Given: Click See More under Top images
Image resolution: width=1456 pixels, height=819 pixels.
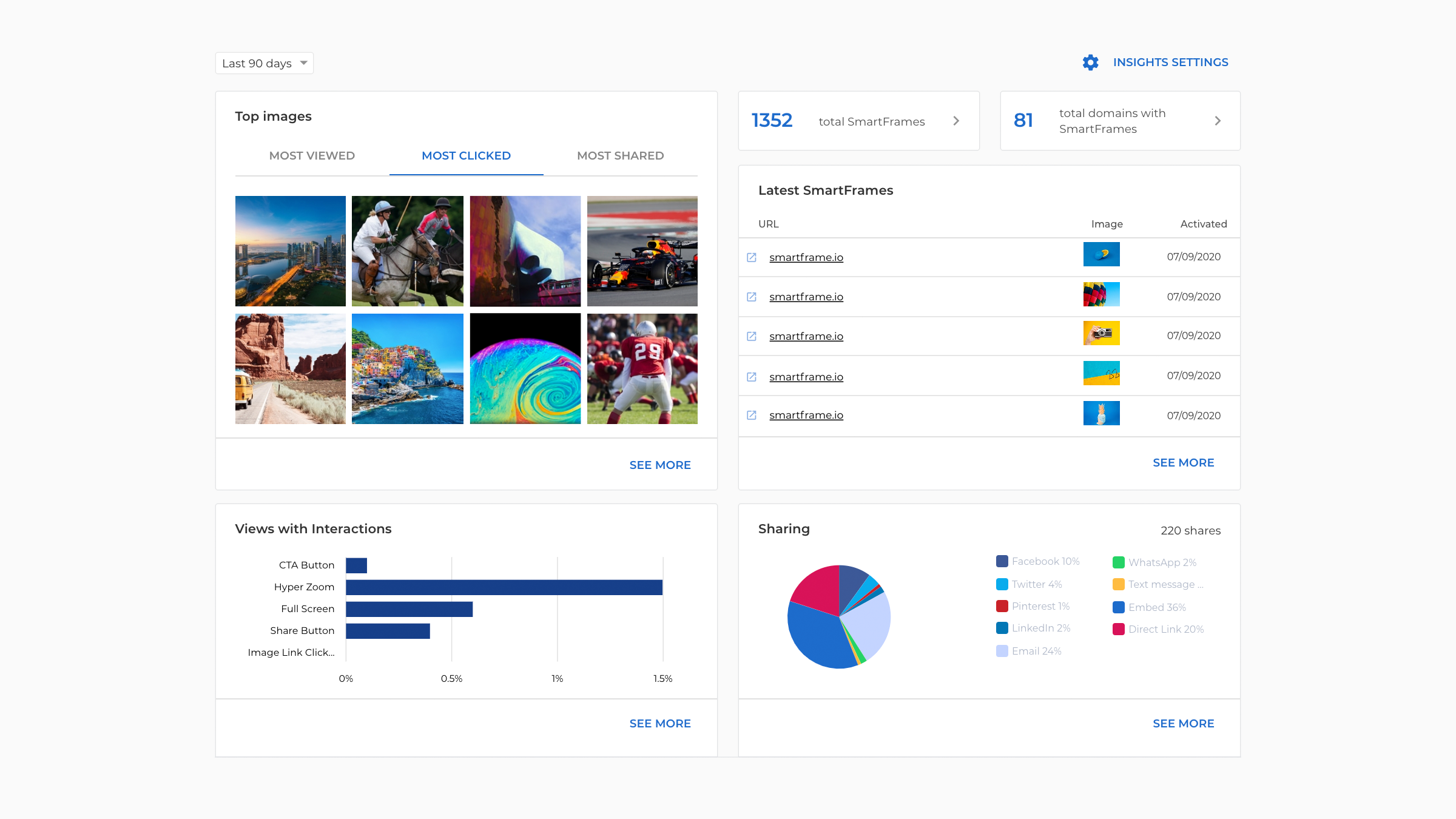Looking at the screenshot, I should 659,465.
